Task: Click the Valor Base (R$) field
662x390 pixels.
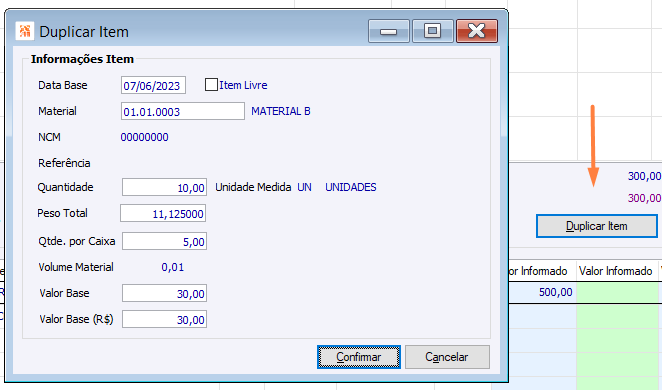Action: [164, 319]
